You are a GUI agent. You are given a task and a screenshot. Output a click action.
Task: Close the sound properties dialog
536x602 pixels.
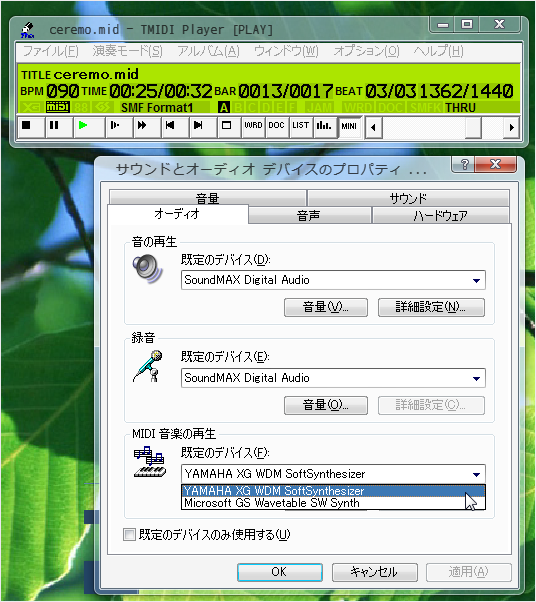pos(495,164)
